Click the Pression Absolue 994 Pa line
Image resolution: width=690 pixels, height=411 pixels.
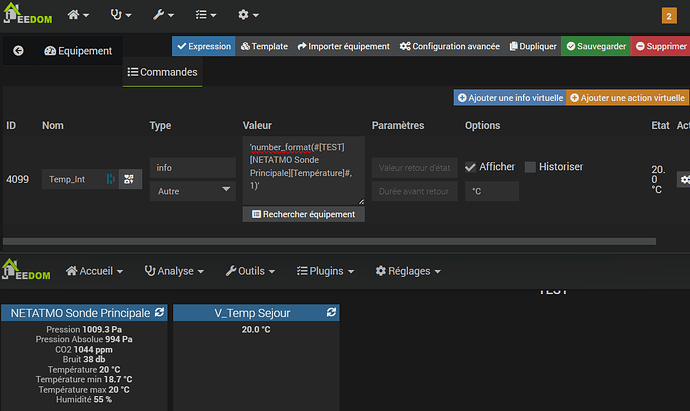[x=84, y=339]
